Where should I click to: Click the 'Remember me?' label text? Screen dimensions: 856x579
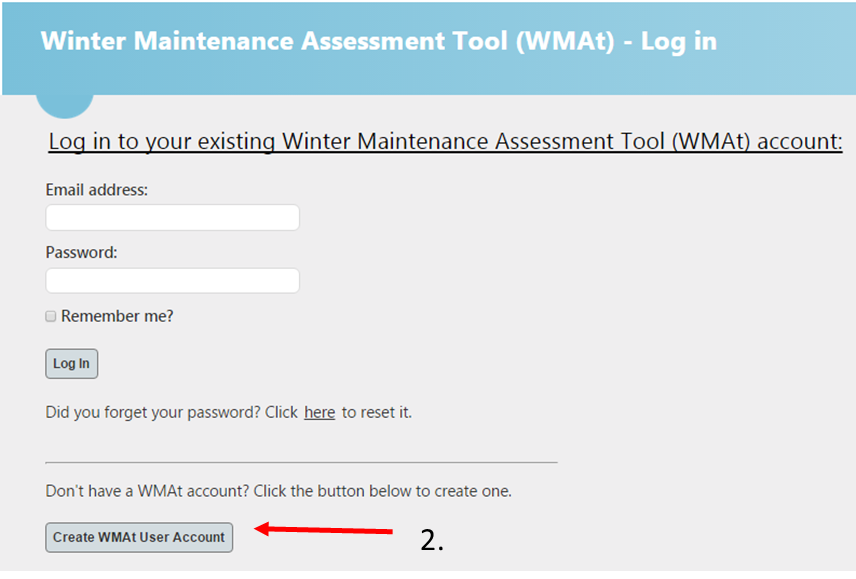[x=117, y=316]
